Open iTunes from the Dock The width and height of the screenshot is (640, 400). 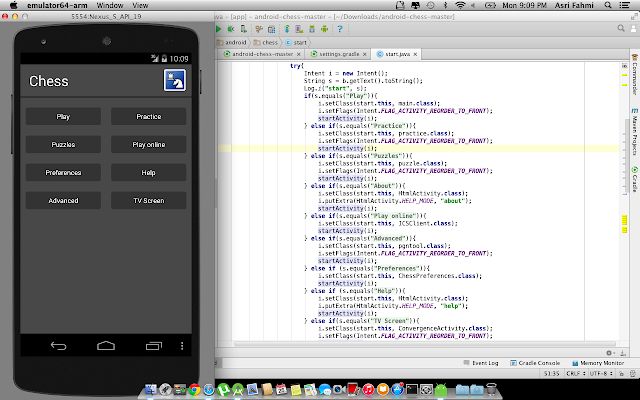coord(368,390)
